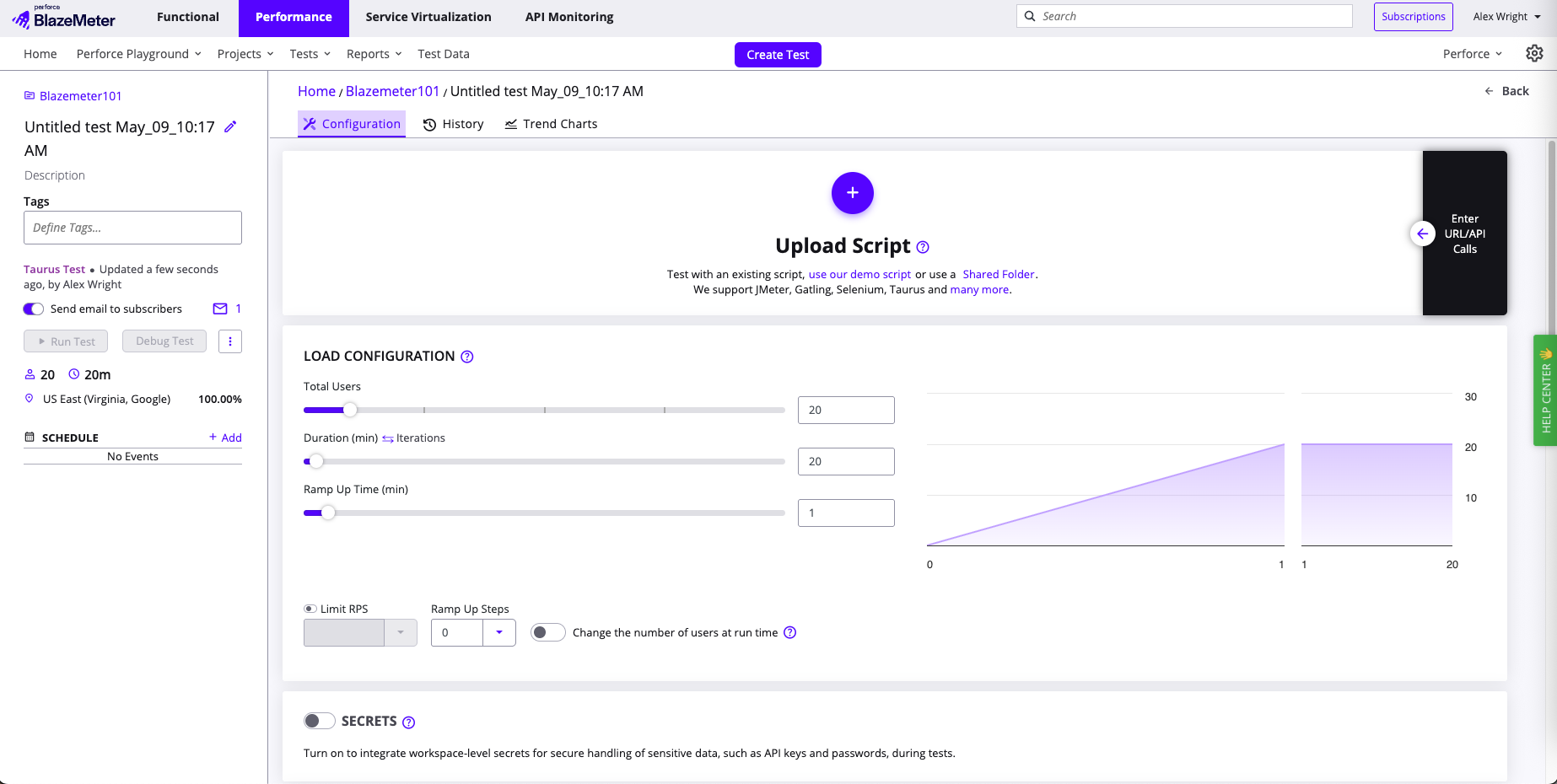Expand the Tests navigation dropdown
This screenshot has width=1557, height=784.
coord(310,54)
